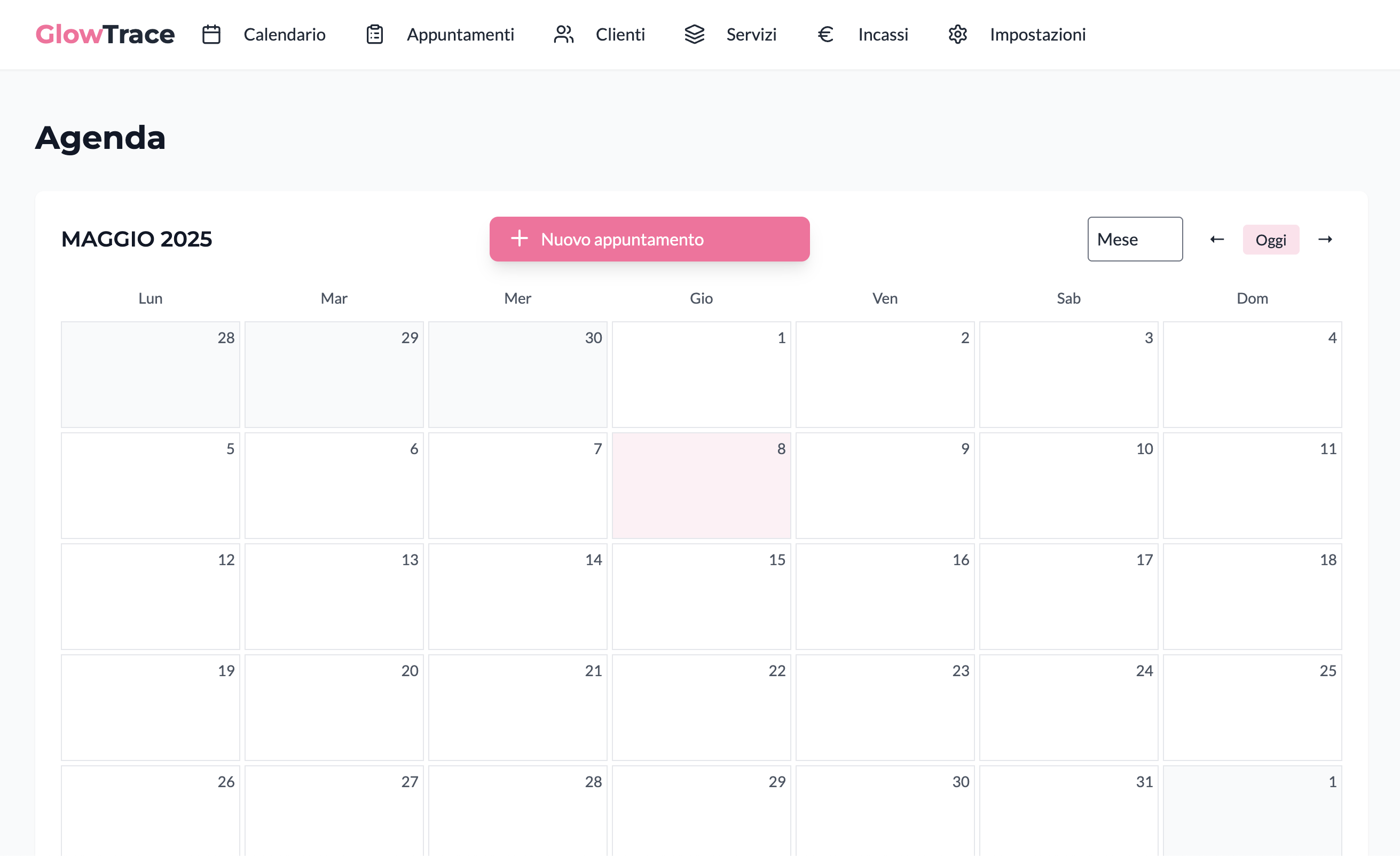
Task: Click the Servizi layers icon
Action: tap(694, 35)
